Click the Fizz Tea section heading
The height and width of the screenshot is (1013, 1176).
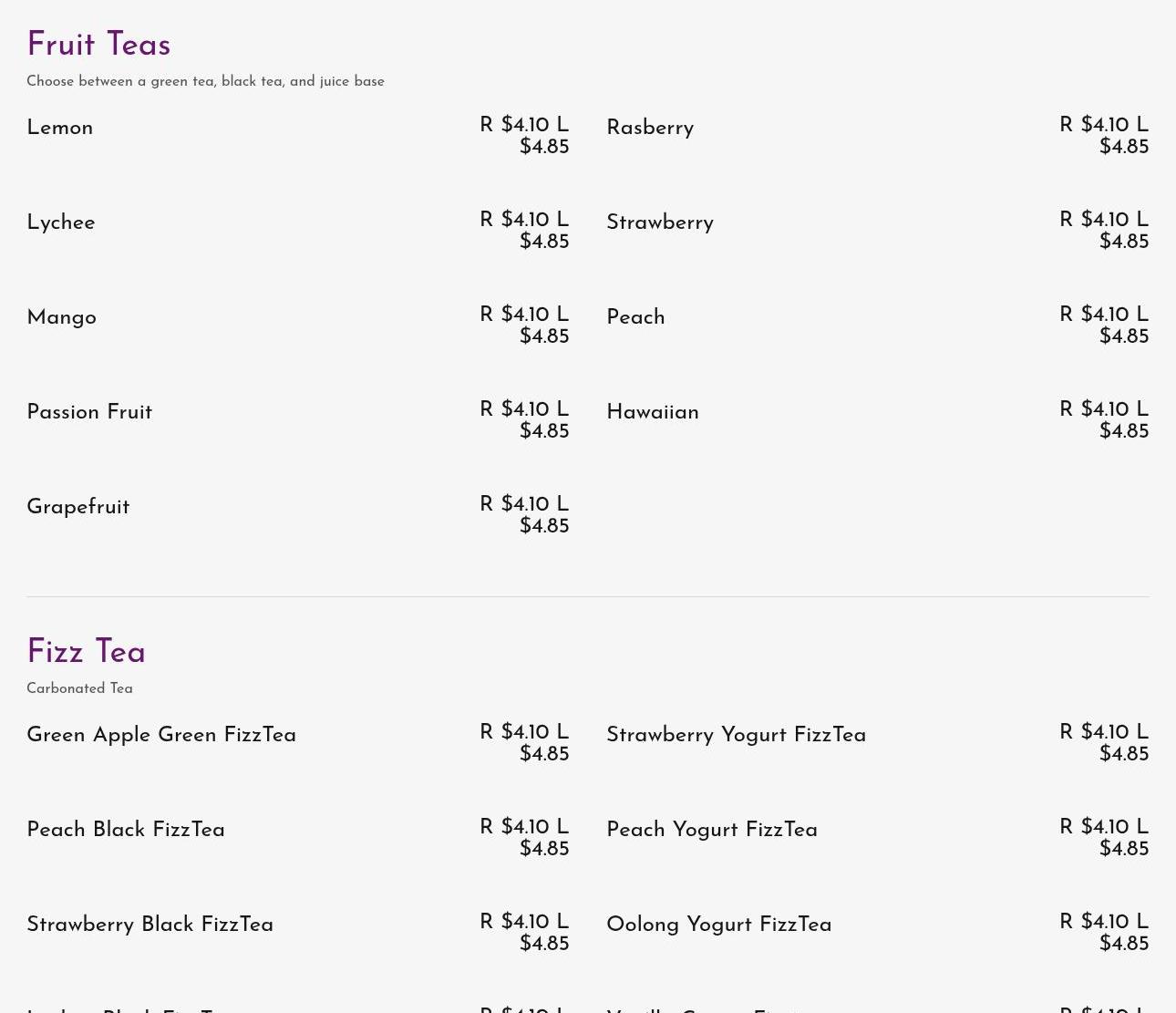point(86,652)
